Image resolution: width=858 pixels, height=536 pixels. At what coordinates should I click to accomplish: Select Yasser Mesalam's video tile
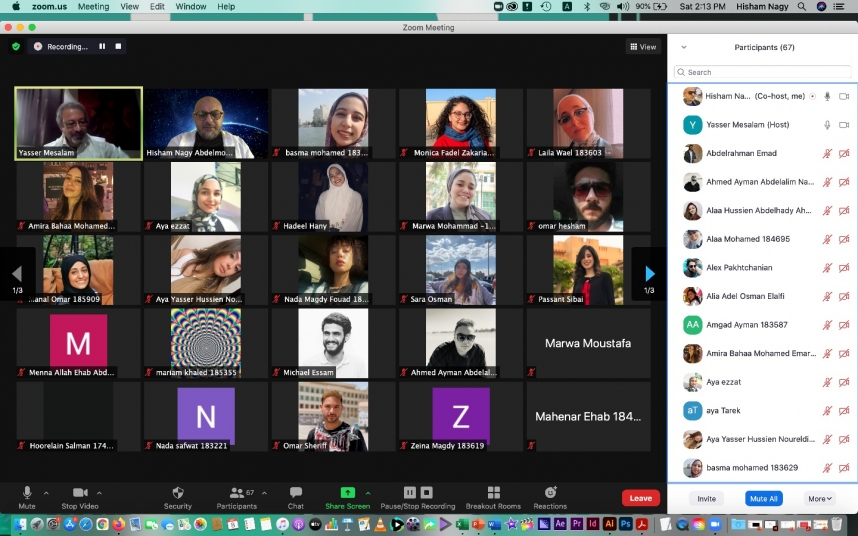tap(79, 124)
